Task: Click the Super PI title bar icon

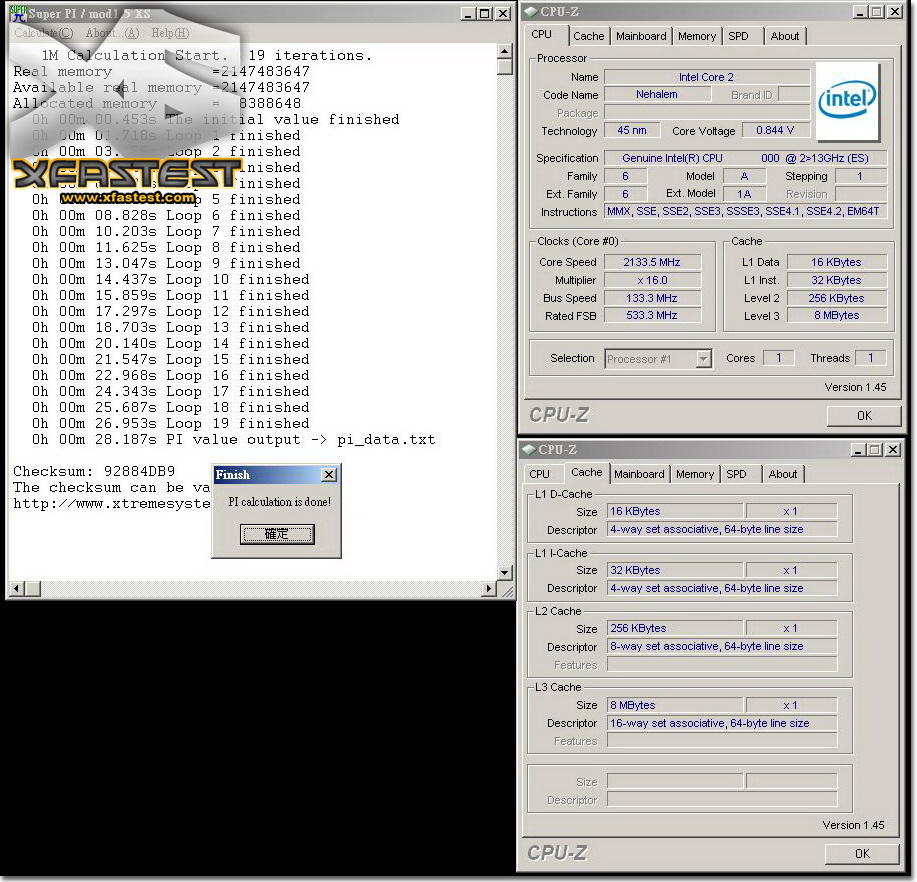Action: pos(17,13)
